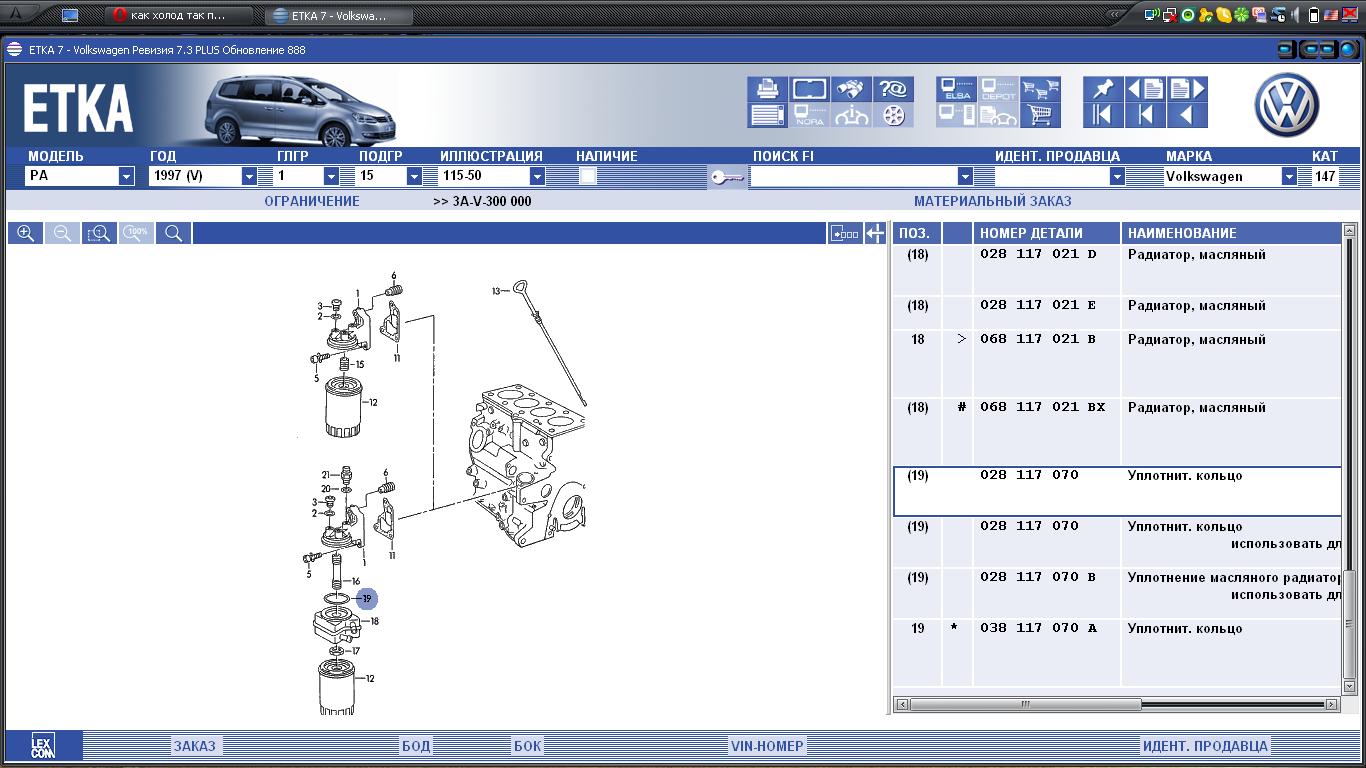This screenshot has width=1366, height=768.
Task: Click the key icon beside НАЛИЧИЕ
Action: coord(727,177)
